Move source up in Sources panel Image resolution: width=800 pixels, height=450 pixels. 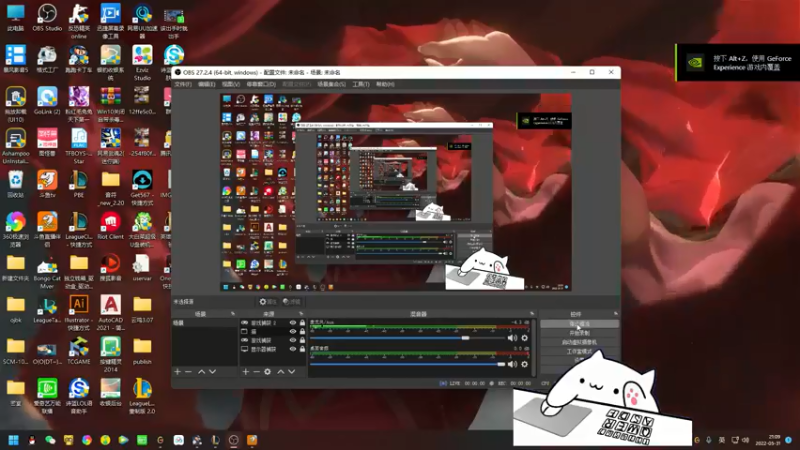[x=281, y=371]
